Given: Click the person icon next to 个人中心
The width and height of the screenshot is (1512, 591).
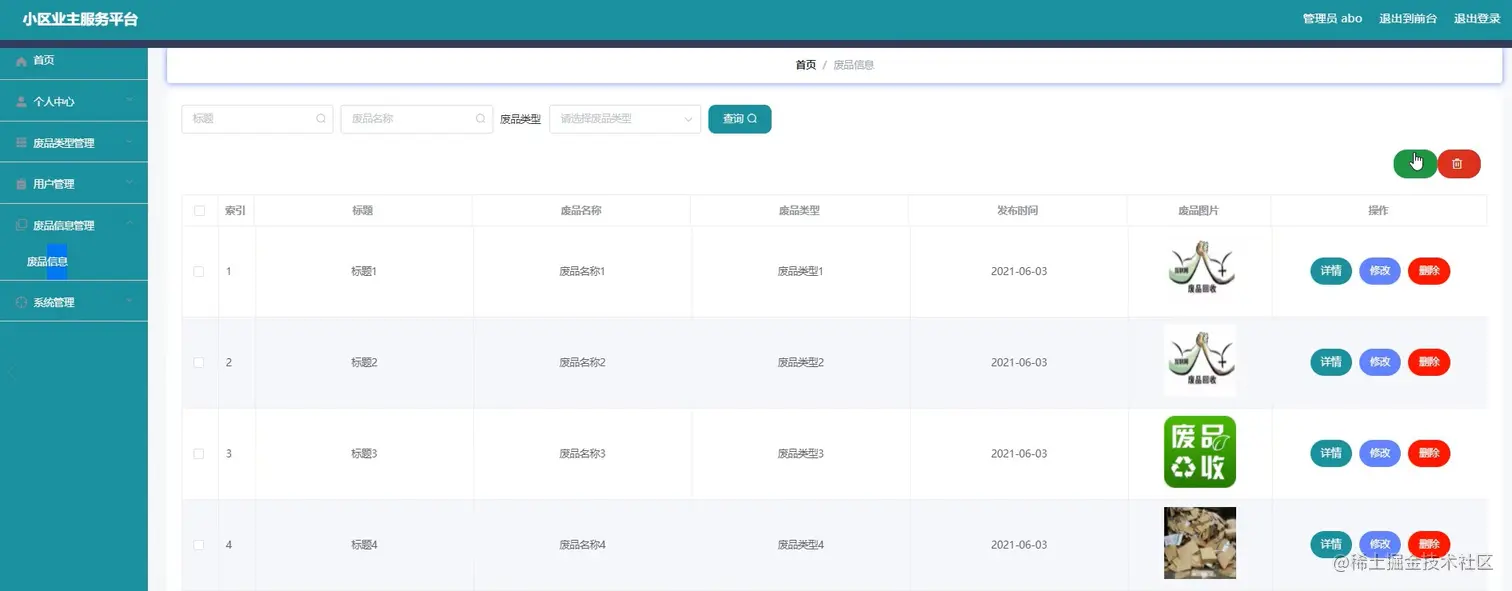Looking at the screenshot, I should pyautogui.click(x=21, y=101).
